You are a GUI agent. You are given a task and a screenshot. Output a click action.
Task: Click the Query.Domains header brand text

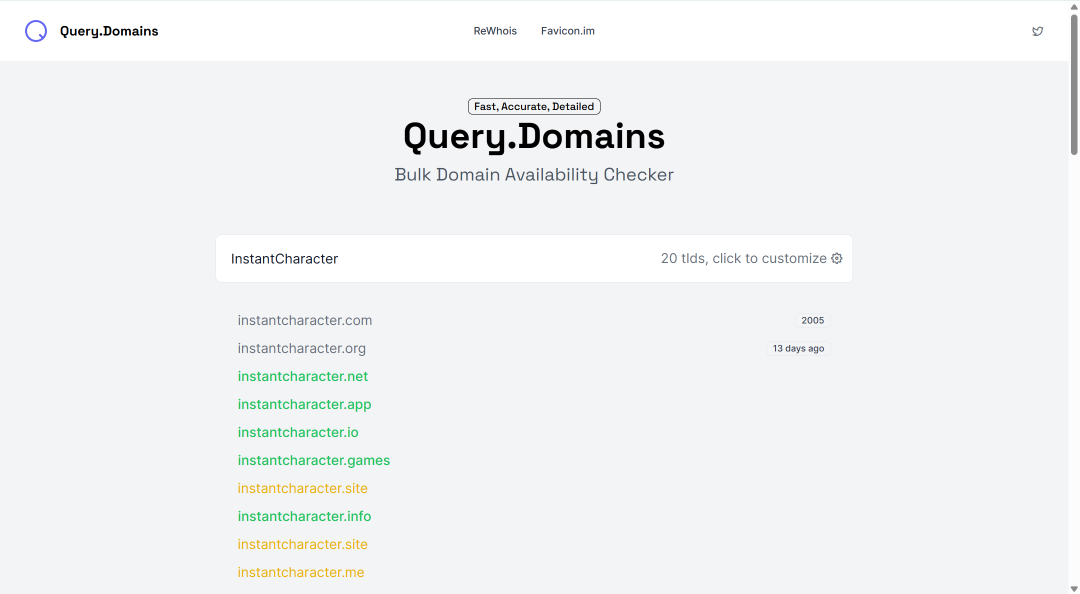[109, 31]
